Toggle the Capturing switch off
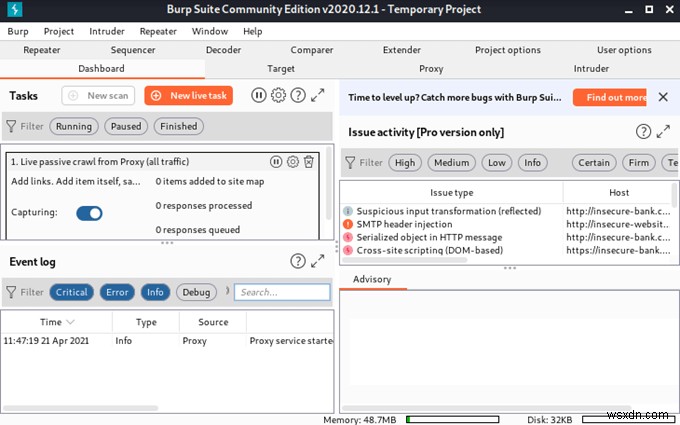The width and height of the screenshot is (680, 425). click(x=89, y=213)
